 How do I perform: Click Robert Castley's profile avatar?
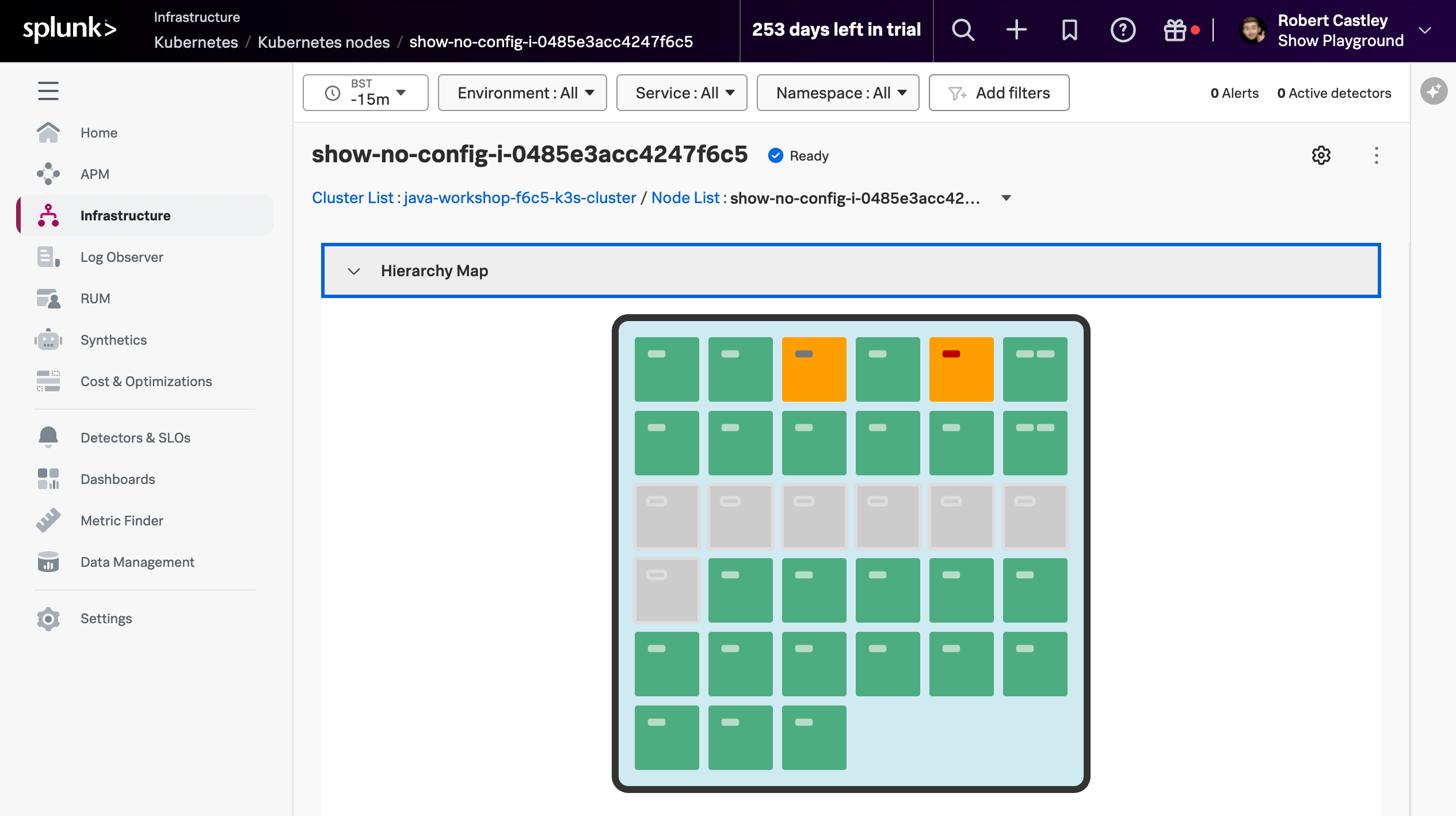[x=1252, y=30]
